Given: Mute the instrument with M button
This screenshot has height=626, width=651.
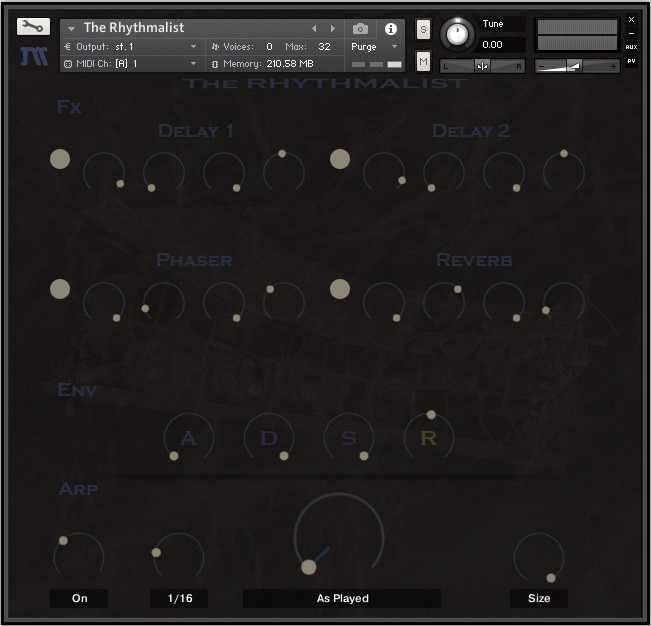Looking at the screenshot, I should click(423, 61).
